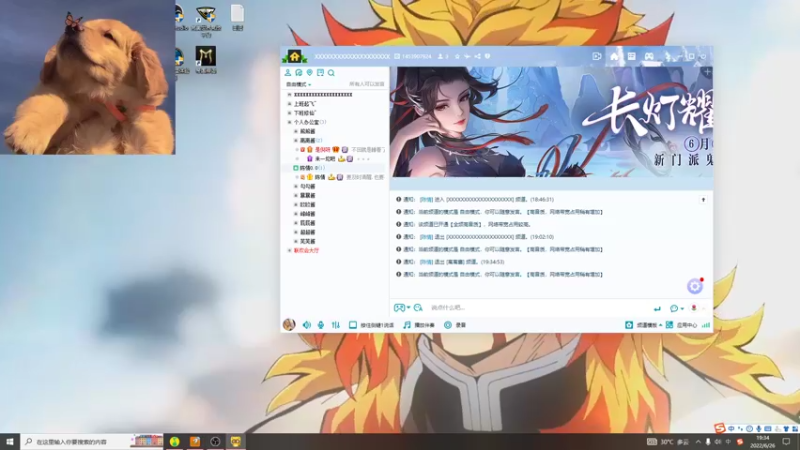Screen dimensions: 800x450
Task: Select the red-text channel in the tree
Action: [306, 251]
